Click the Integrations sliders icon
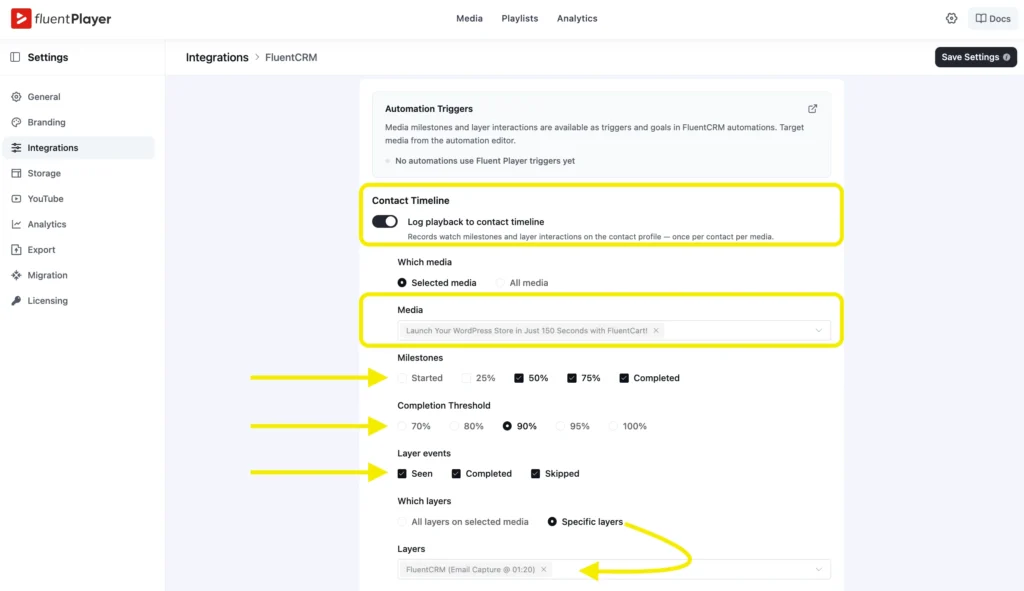1024x591 pixels. click(16, 148)
